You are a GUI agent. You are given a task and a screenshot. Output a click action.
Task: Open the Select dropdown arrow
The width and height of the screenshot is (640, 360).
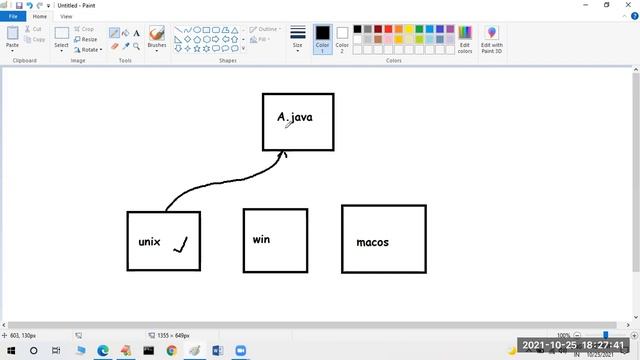62,51
